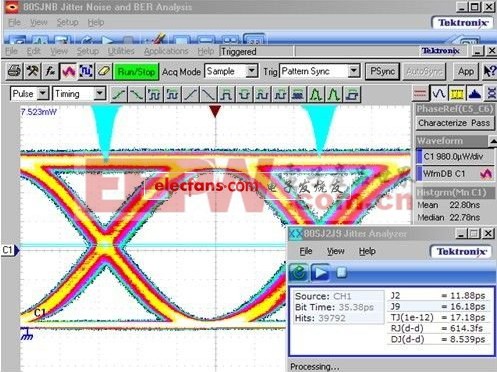This screenshot has width=497, height=372.
Task: Click the Median 22.78ns readout
Action: (448, 217)
